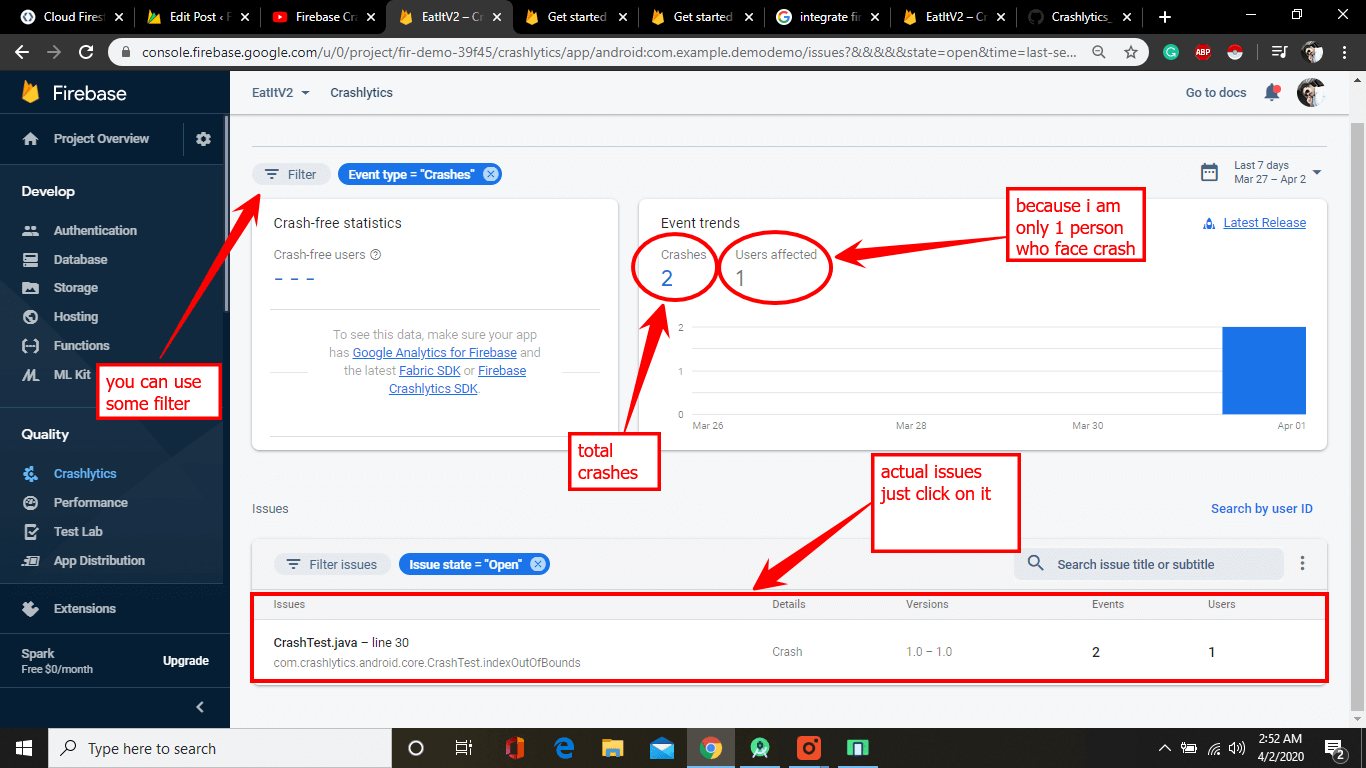Click Versions column header

(x=927, y=604)
